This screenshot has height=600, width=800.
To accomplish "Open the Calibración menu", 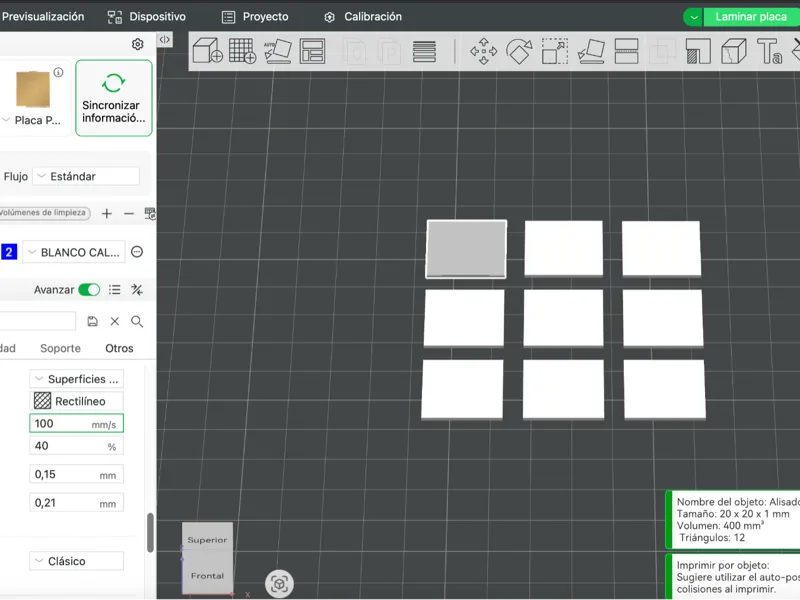I will pyautogui.click(x=363, y=17).
